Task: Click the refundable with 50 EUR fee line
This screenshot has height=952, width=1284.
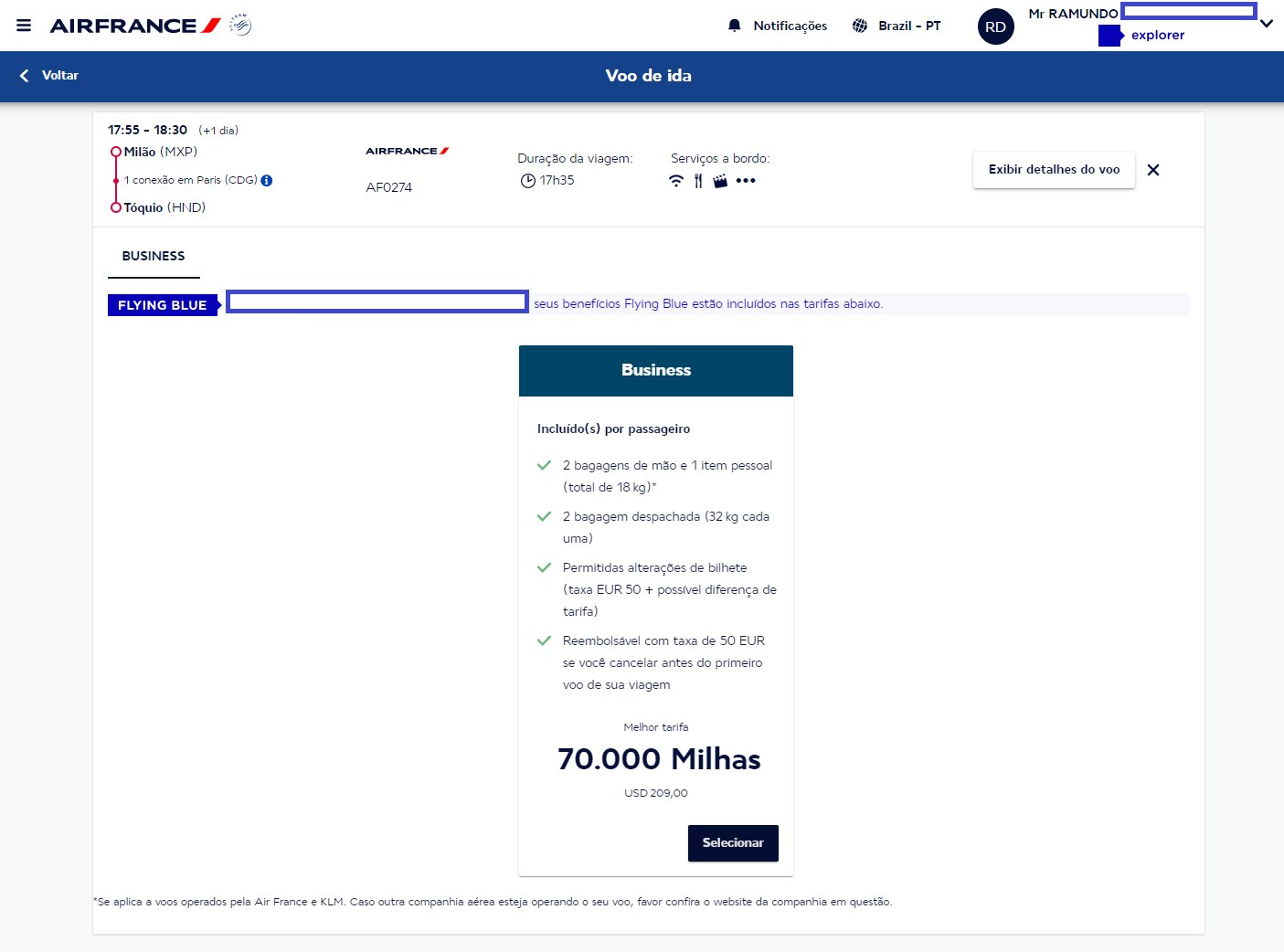Action: coord(664,662)
